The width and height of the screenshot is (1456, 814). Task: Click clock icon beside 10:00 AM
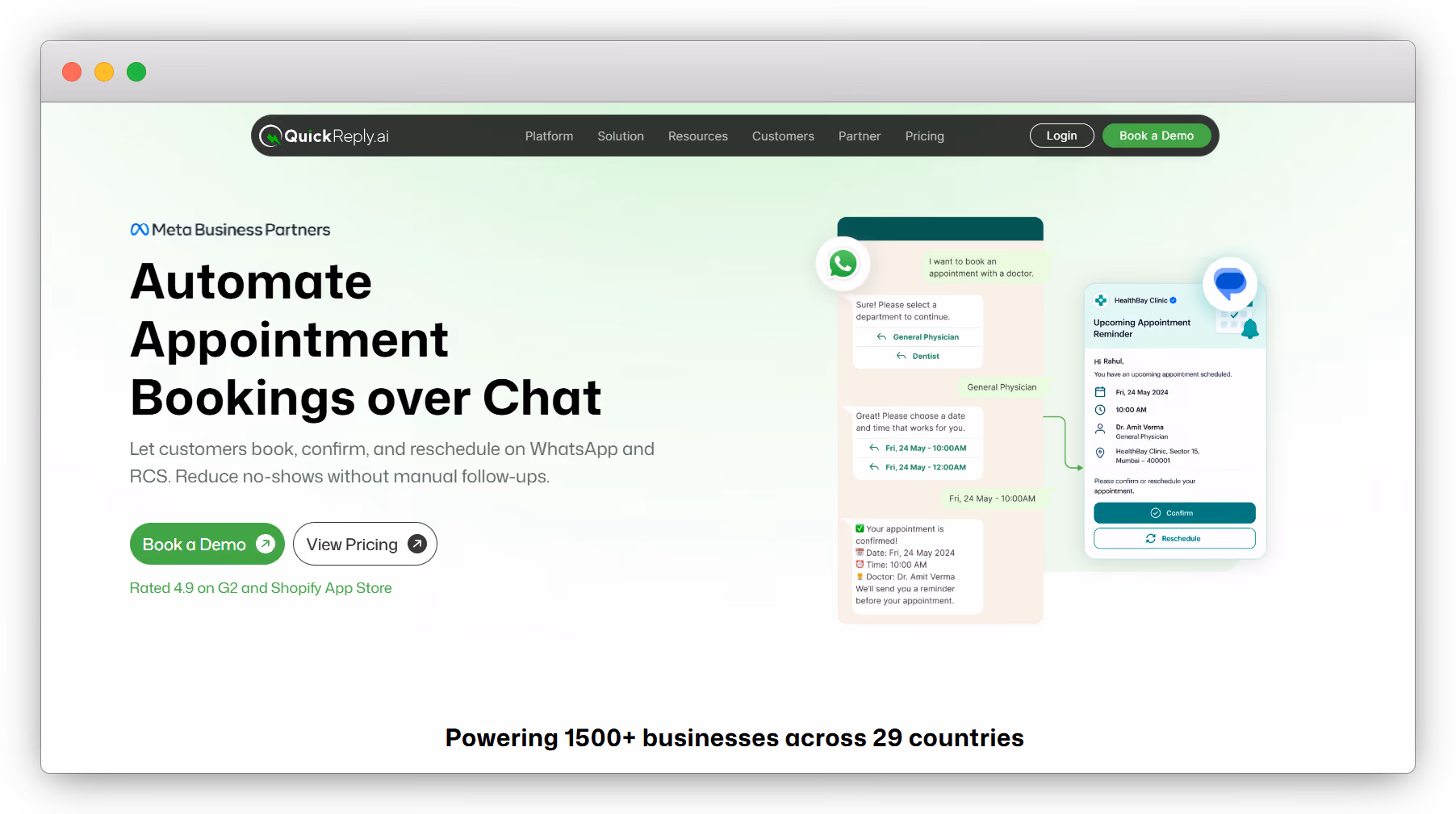tap(1099, 410)
